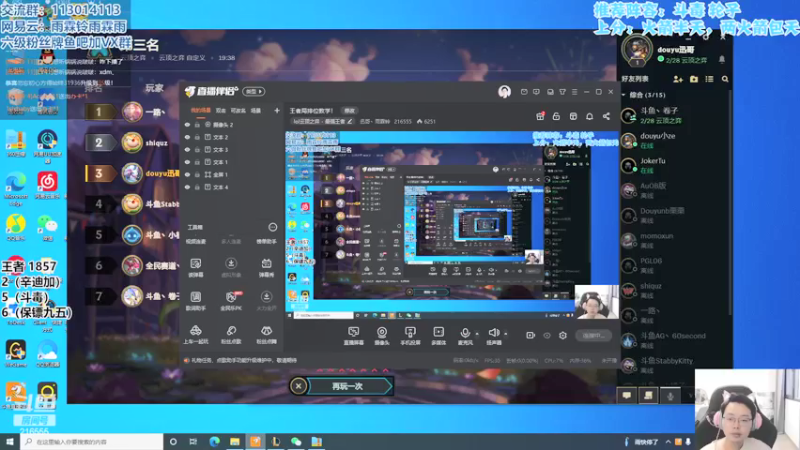Viewport: 800px width, 450px height.
Task: Click 视频连麦 tool category tab
Action: [x=196, y=241]
